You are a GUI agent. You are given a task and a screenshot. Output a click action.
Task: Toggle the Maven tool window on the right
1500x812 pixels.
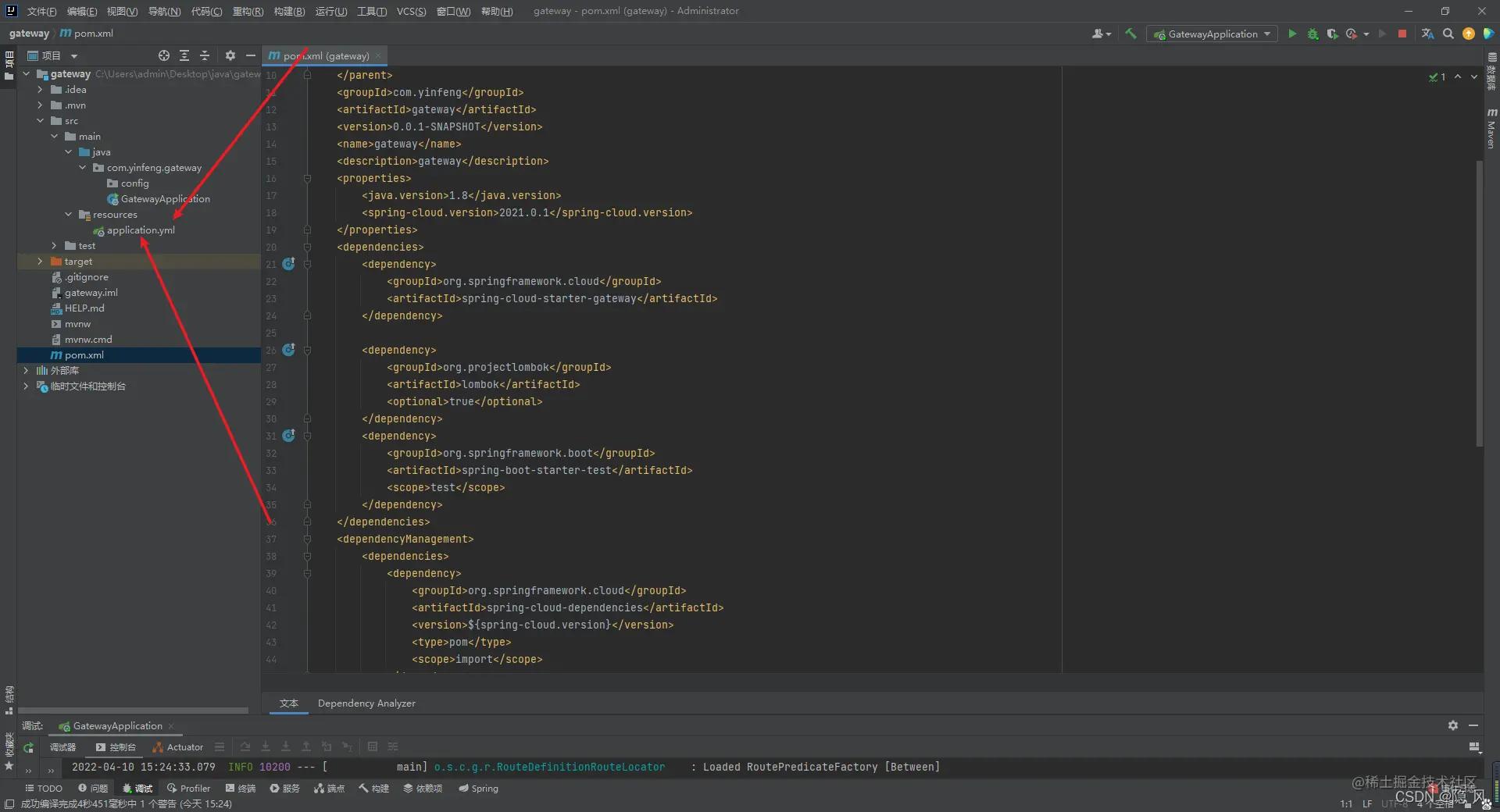[x=1491, y=129]
